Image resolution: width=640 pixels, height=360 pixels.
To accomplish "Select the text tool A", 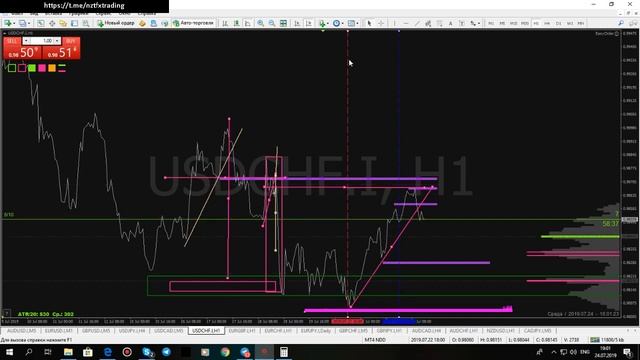I will [451, 23].
